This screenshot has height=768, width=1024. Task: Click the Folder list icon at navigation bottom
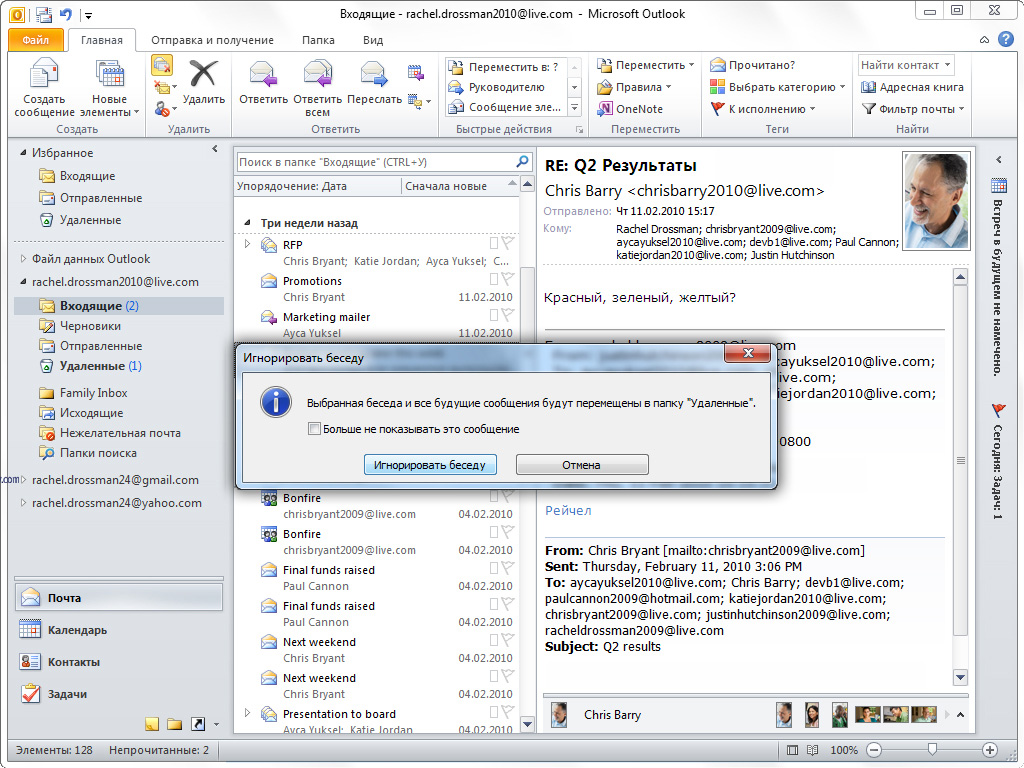pyautogui.click(x=174, y=724)
